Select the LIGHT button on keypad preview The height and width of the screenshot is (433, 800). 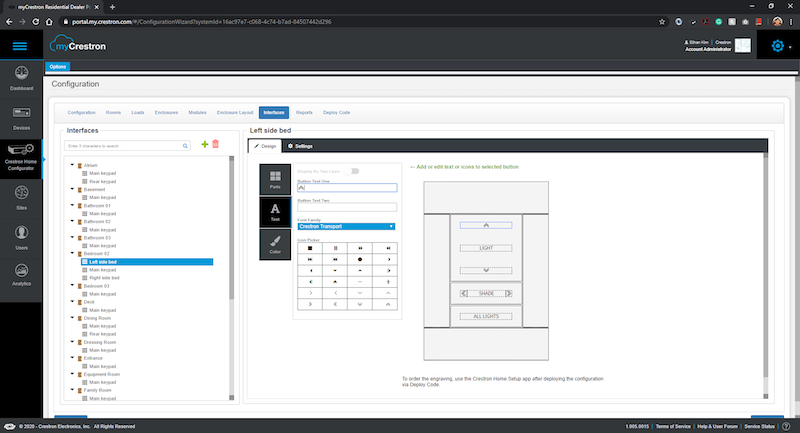[x=486, y=248]
